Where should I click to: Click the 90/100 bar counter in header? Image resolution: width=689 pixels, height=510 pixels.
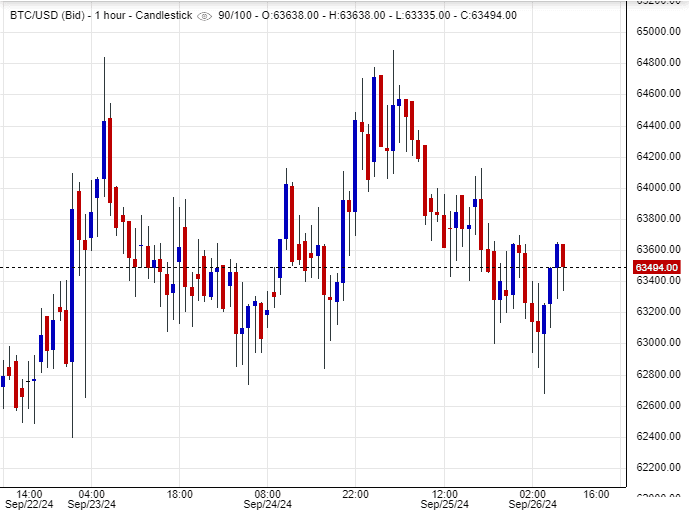[x=235, y=17]
